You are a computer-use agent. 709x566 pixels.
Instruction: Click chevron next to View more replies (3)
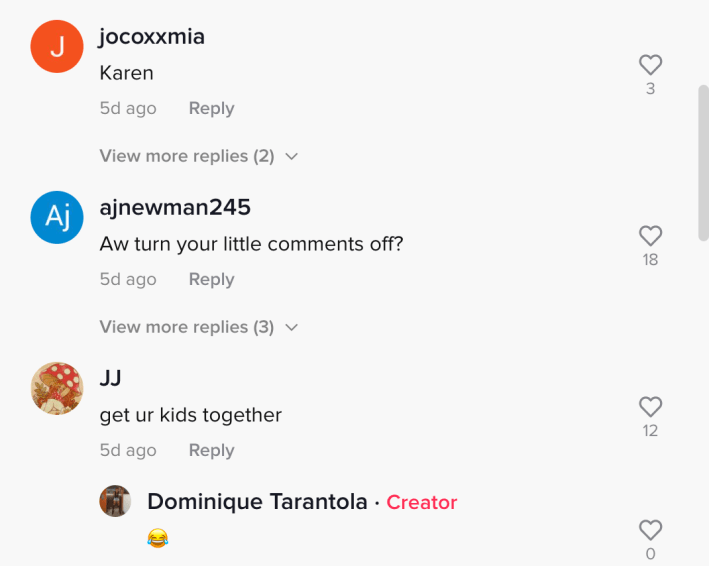click(x=292, y=328)
